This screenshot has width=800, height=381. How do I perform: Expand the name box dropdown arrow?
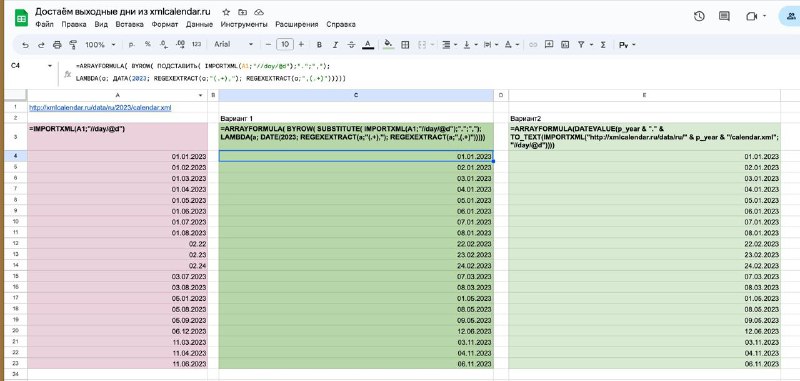[x=49, y=66]
